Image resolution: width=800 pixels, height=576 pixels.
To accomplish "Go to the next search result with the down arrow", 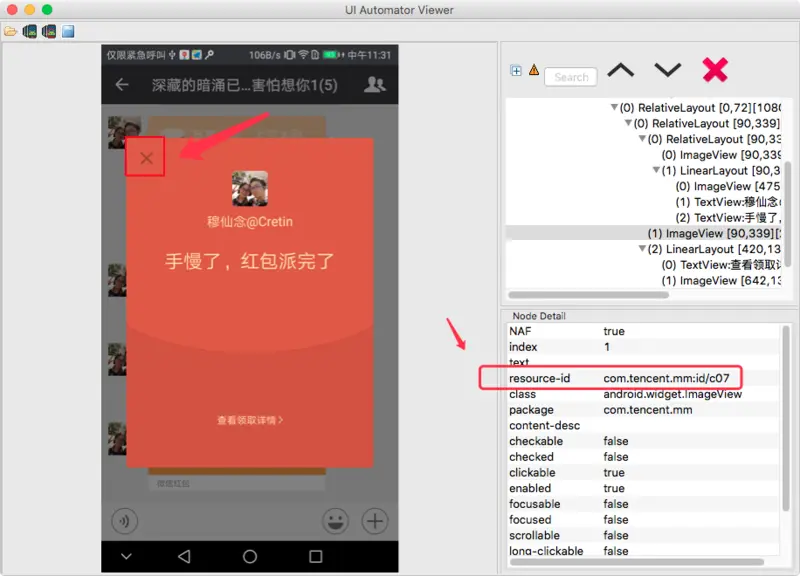I will click(667, 70).
